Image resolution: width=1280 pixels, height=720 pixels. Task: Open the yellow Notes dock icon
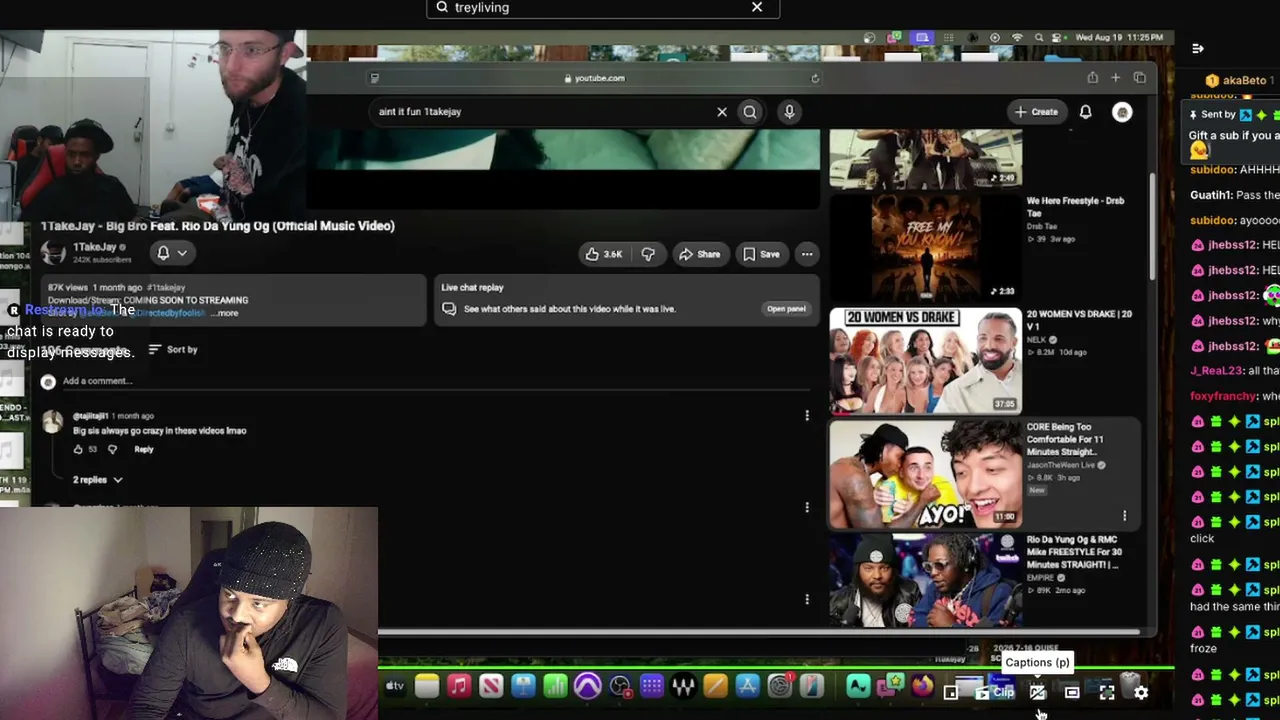(427, 686)
